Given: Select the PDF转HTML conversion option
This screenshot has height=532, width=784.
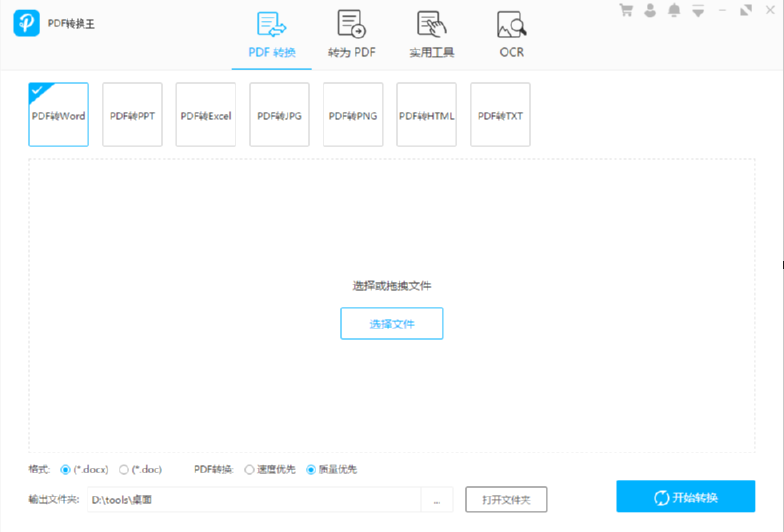Looking at the screenshot, I should (426, 114).
